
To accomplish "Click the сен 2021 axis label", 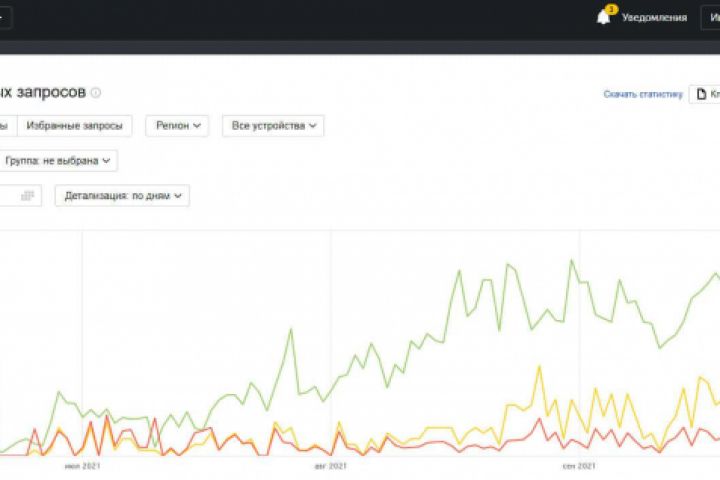I will tap(579, 466).
